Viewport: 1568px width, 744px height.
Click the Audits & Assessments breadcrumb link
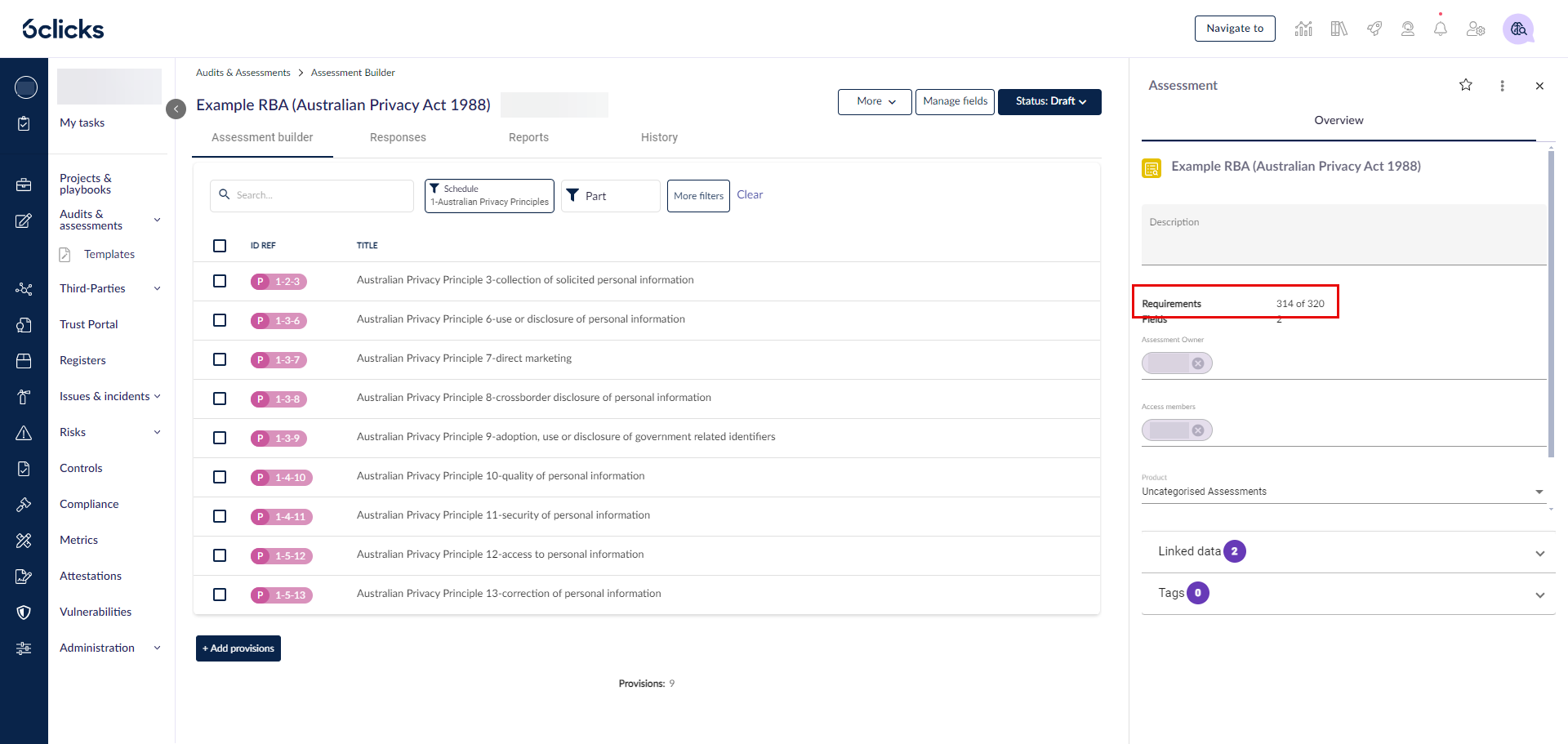click(243, 73)
